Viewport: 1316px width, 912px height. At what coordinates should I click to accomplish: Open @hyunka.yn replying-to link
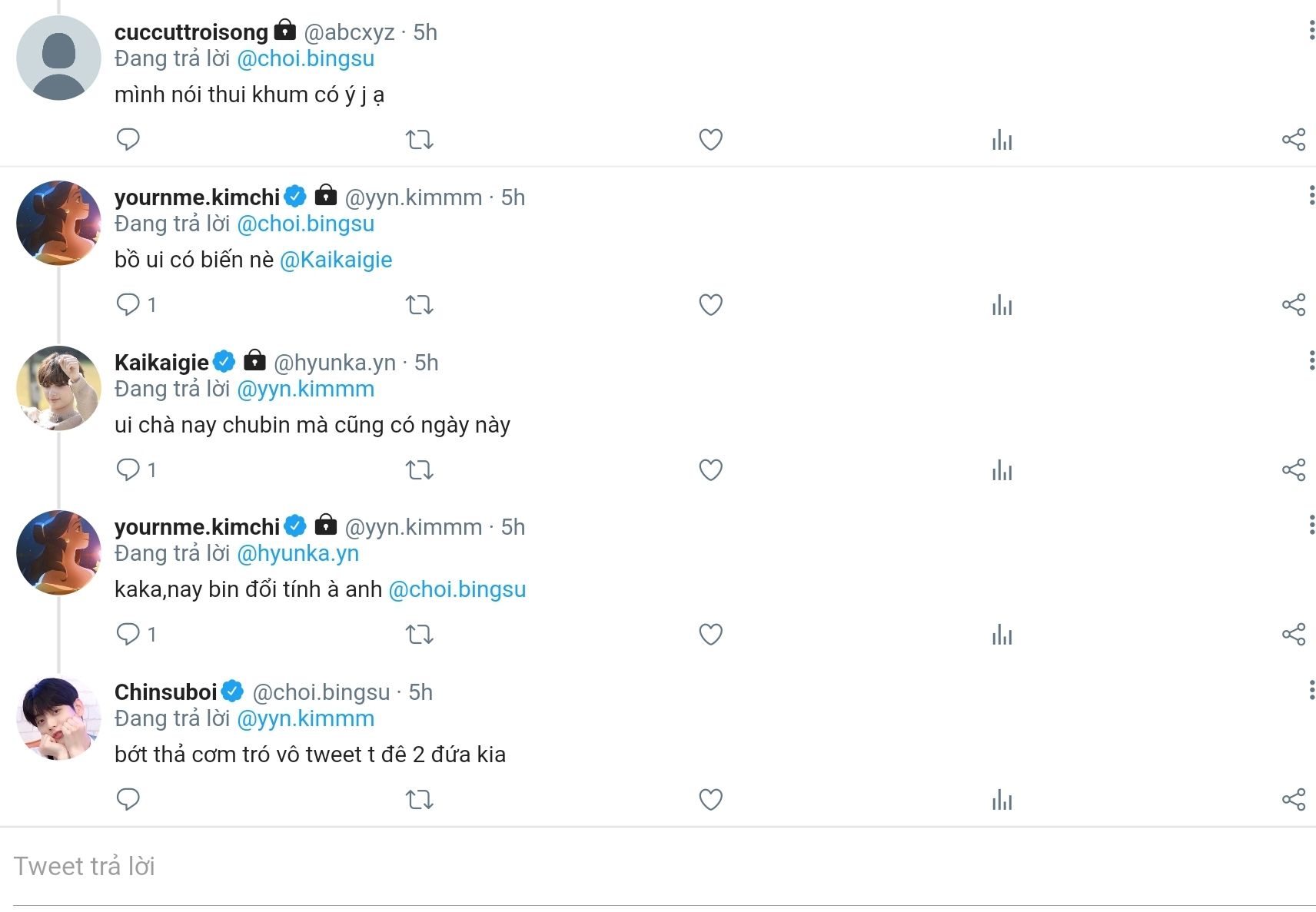coord(297,553)
